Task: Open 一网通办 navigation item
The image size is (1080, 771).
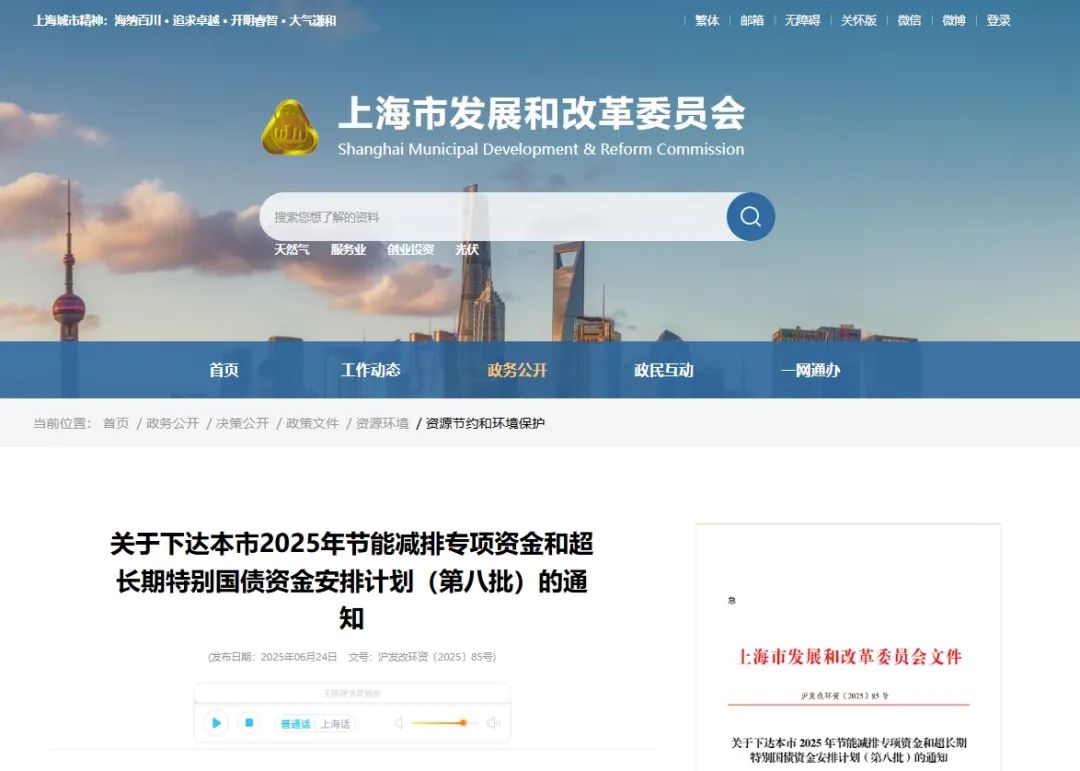Action: [x=810, y=370]
